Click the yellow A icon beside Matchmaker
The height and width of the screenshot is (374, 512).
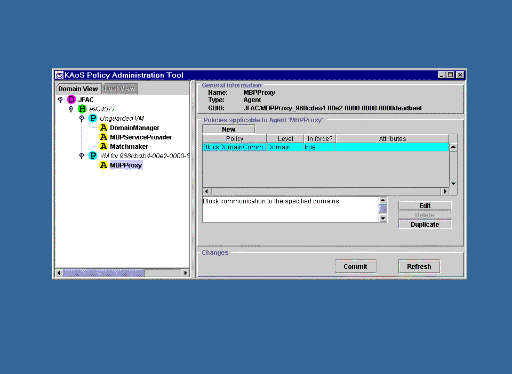click(x=103, y=146)
